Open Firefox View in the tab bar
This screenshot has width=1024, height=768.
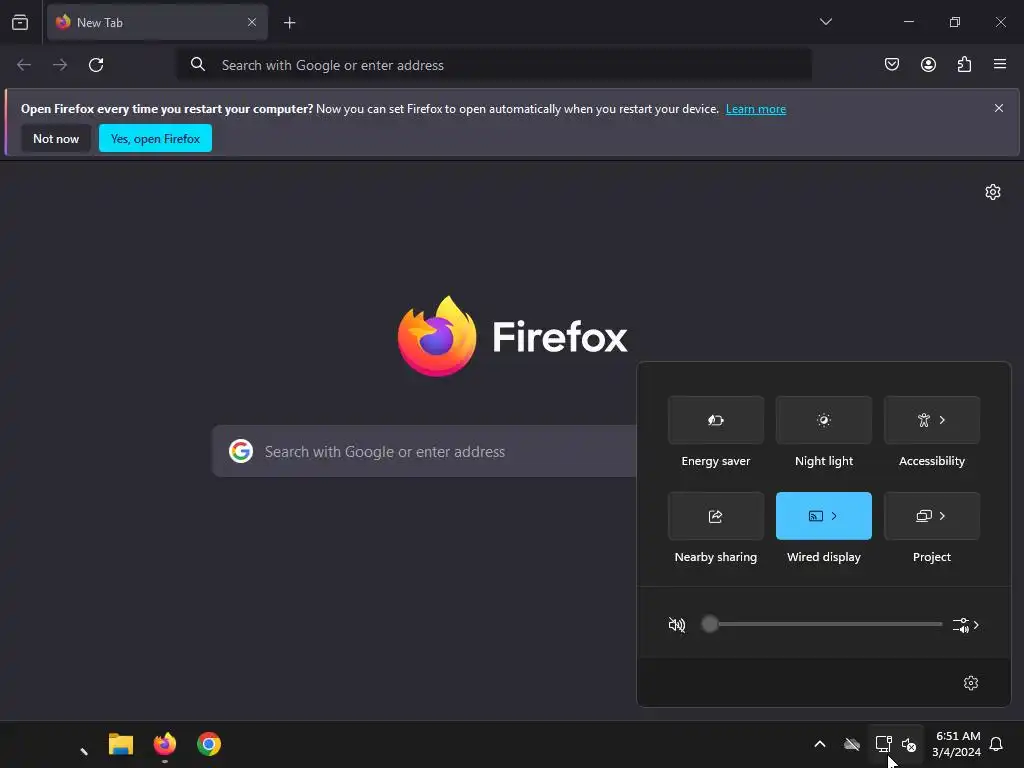point(20,22)
